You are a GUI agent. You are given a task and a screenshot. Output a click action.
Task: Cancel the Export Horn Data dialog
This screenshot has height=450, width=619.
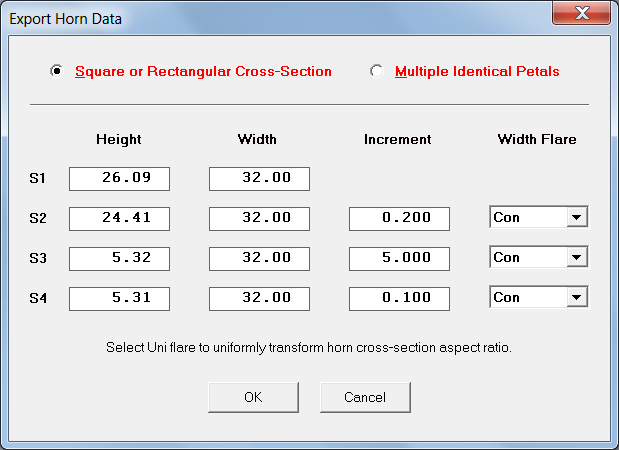pyautogui.click(x=365, y=397)
